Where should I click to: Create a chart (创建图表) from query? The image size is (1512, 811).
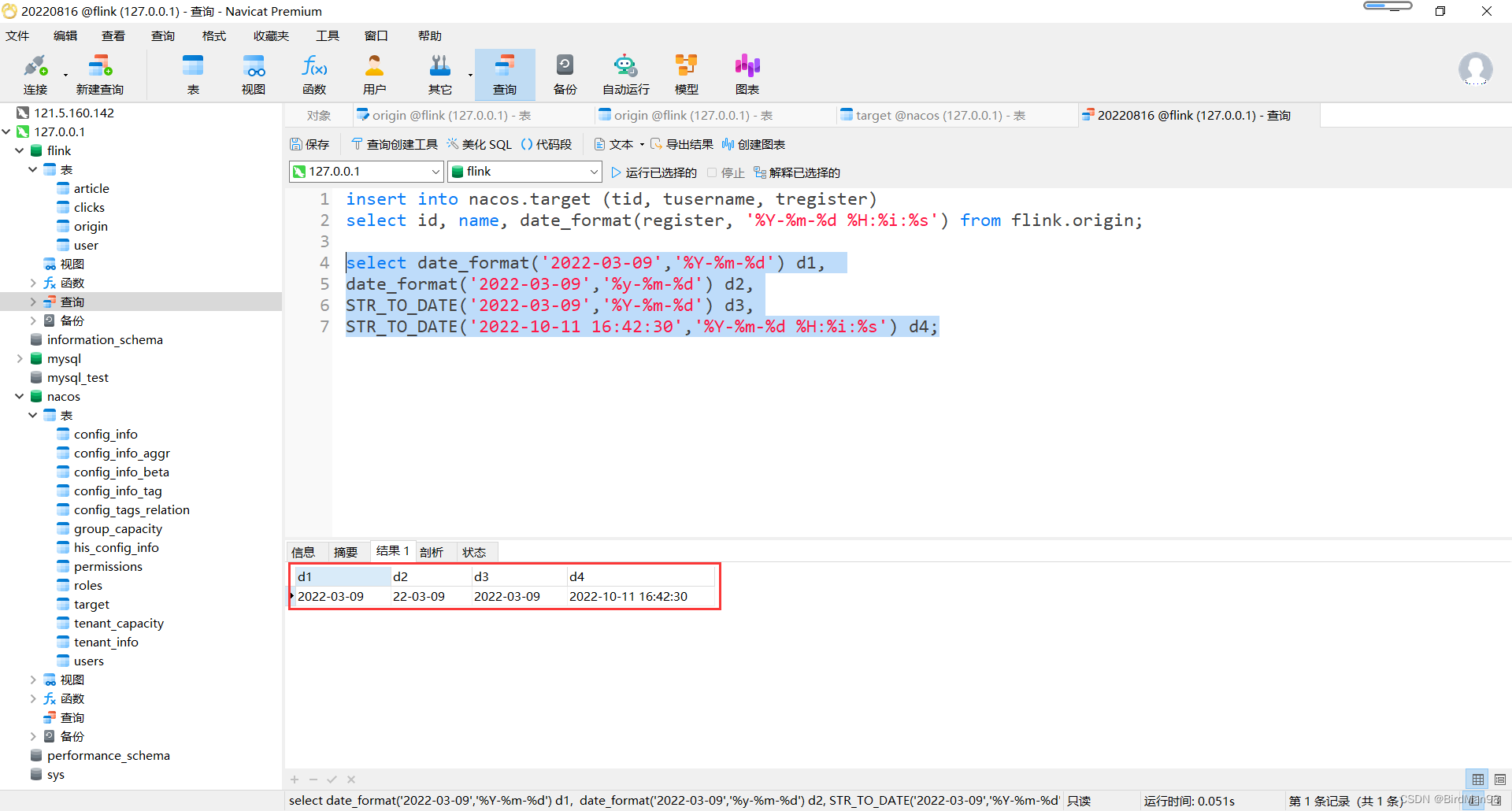[754, 144]
